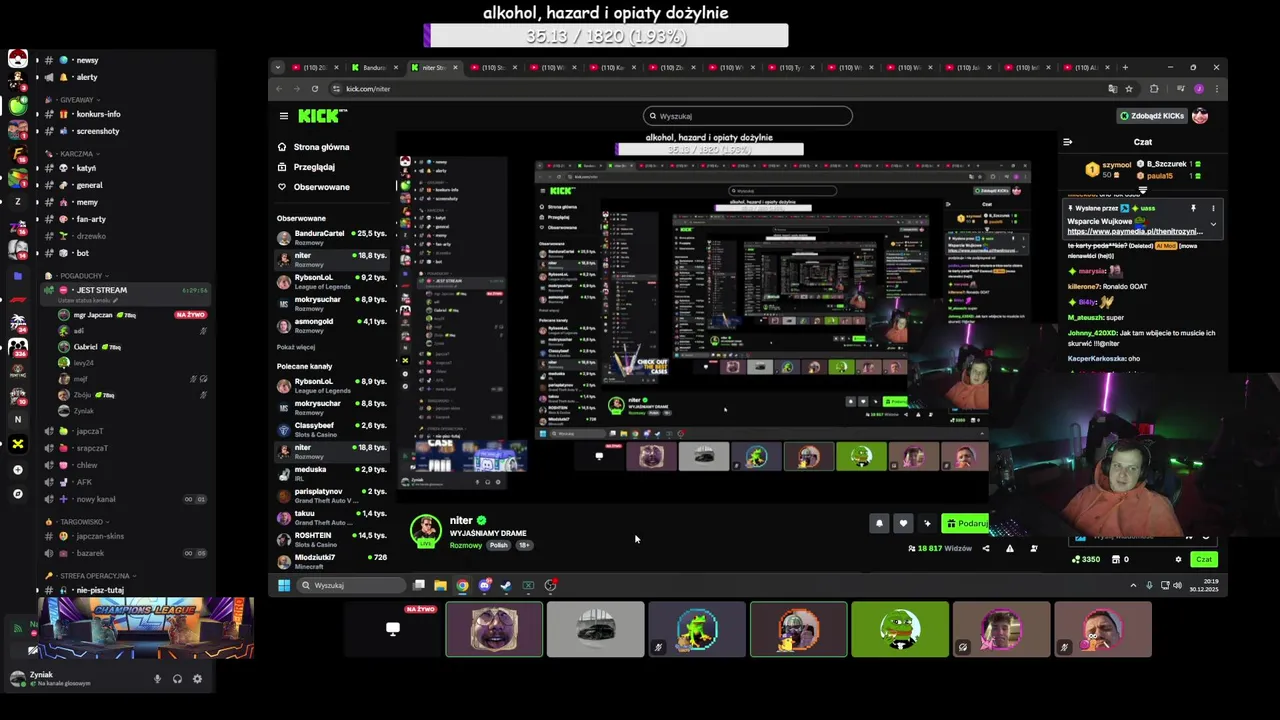Click the top Discord home server icon

tap(17, 59)
